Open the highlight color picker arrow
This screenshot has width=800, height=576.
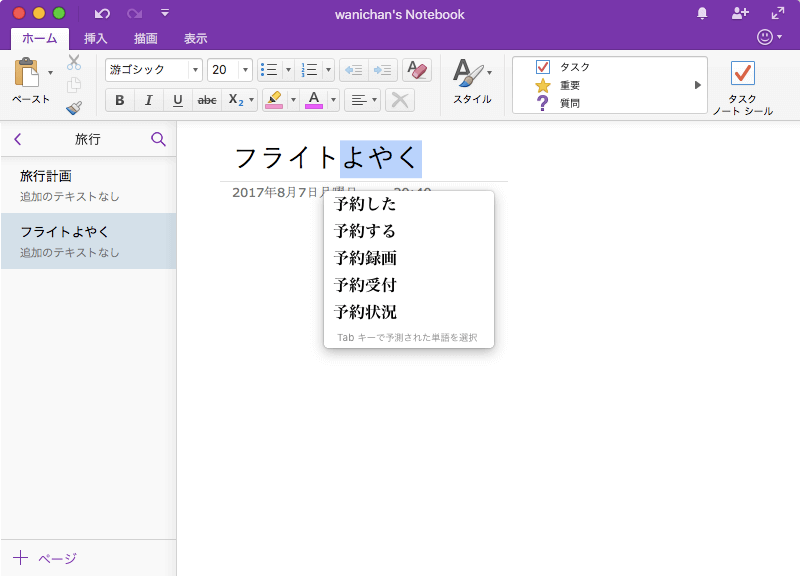[x=293, y=100]
